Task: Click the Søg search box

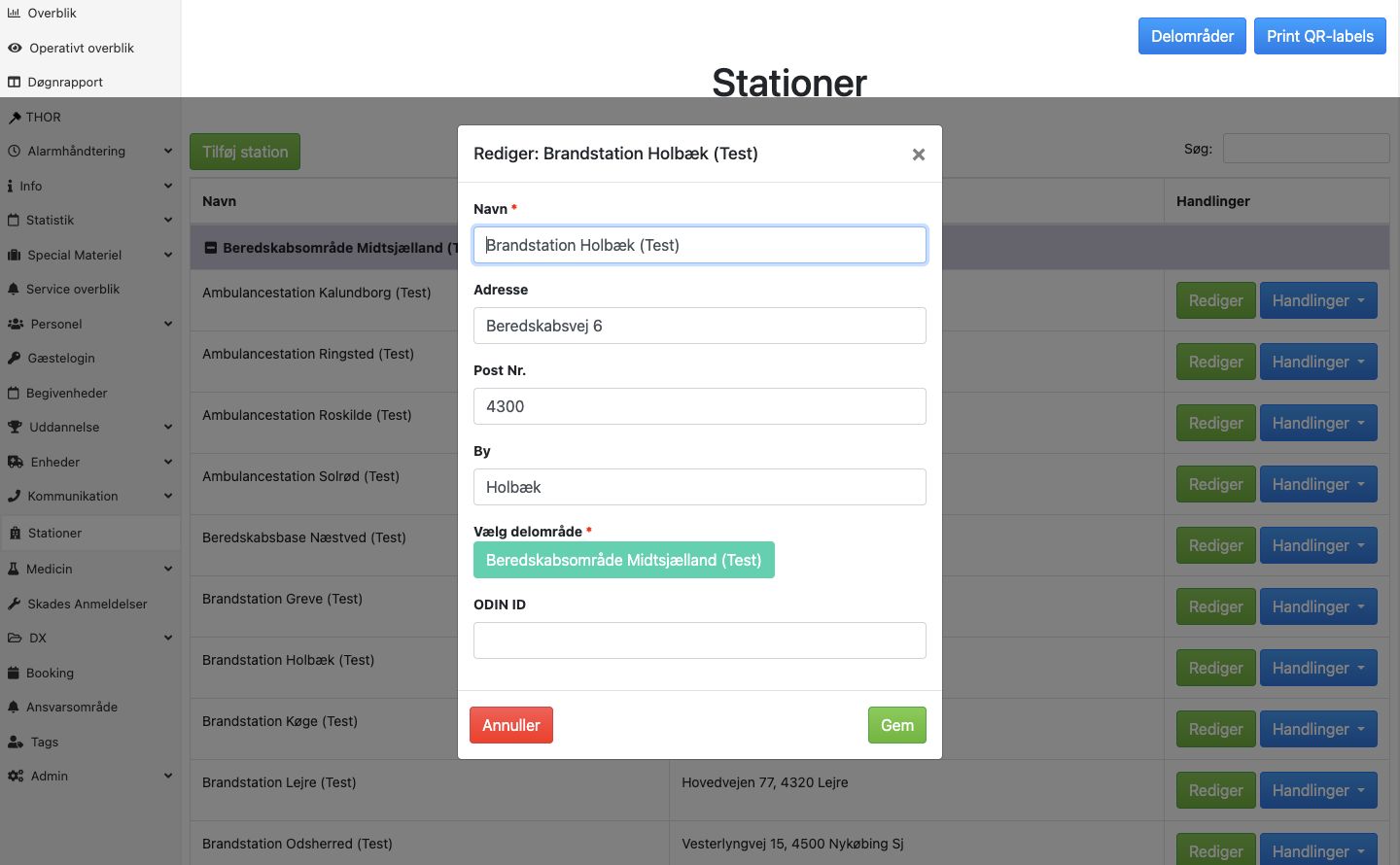Action: click(x=1306, y=149)
